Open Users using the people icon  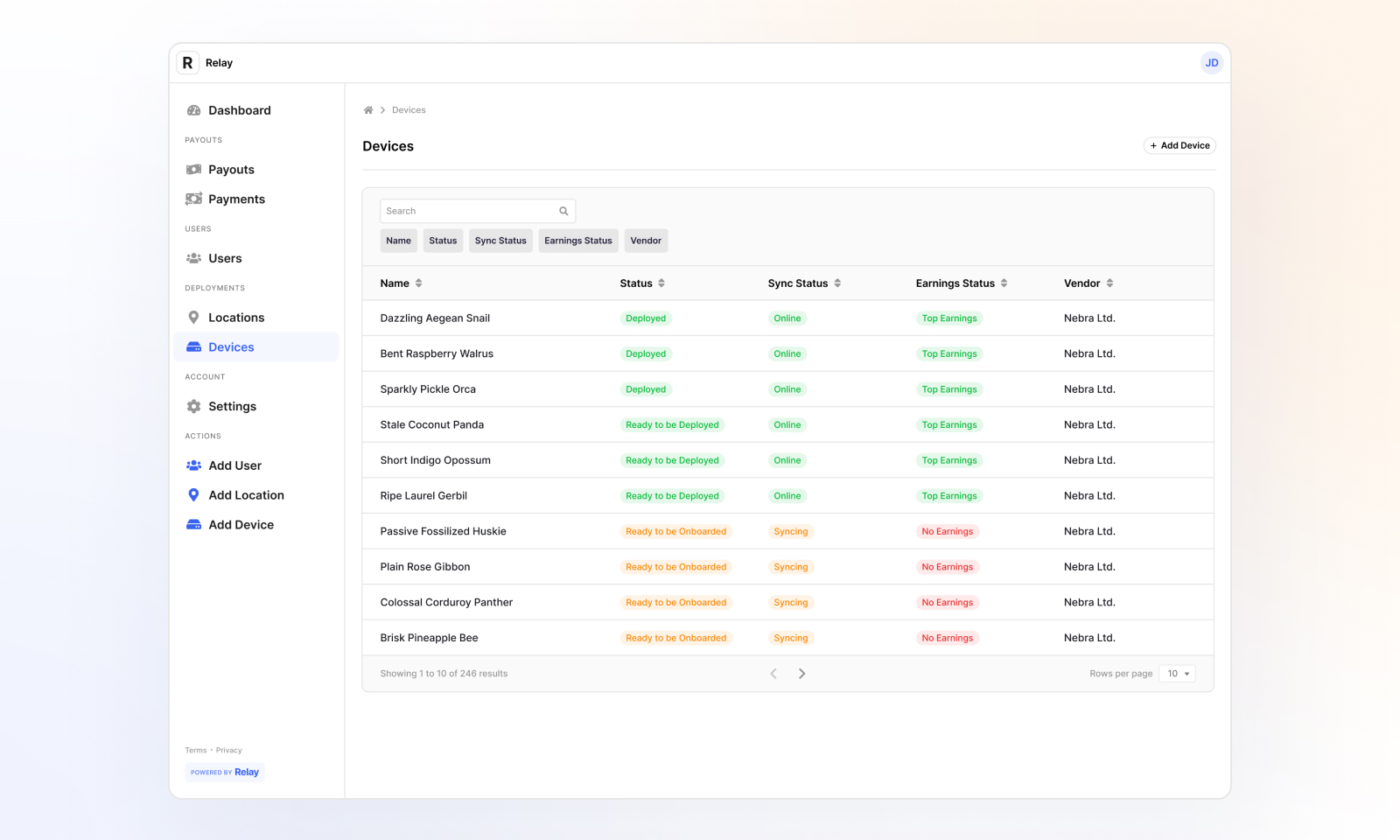point(193,258)
